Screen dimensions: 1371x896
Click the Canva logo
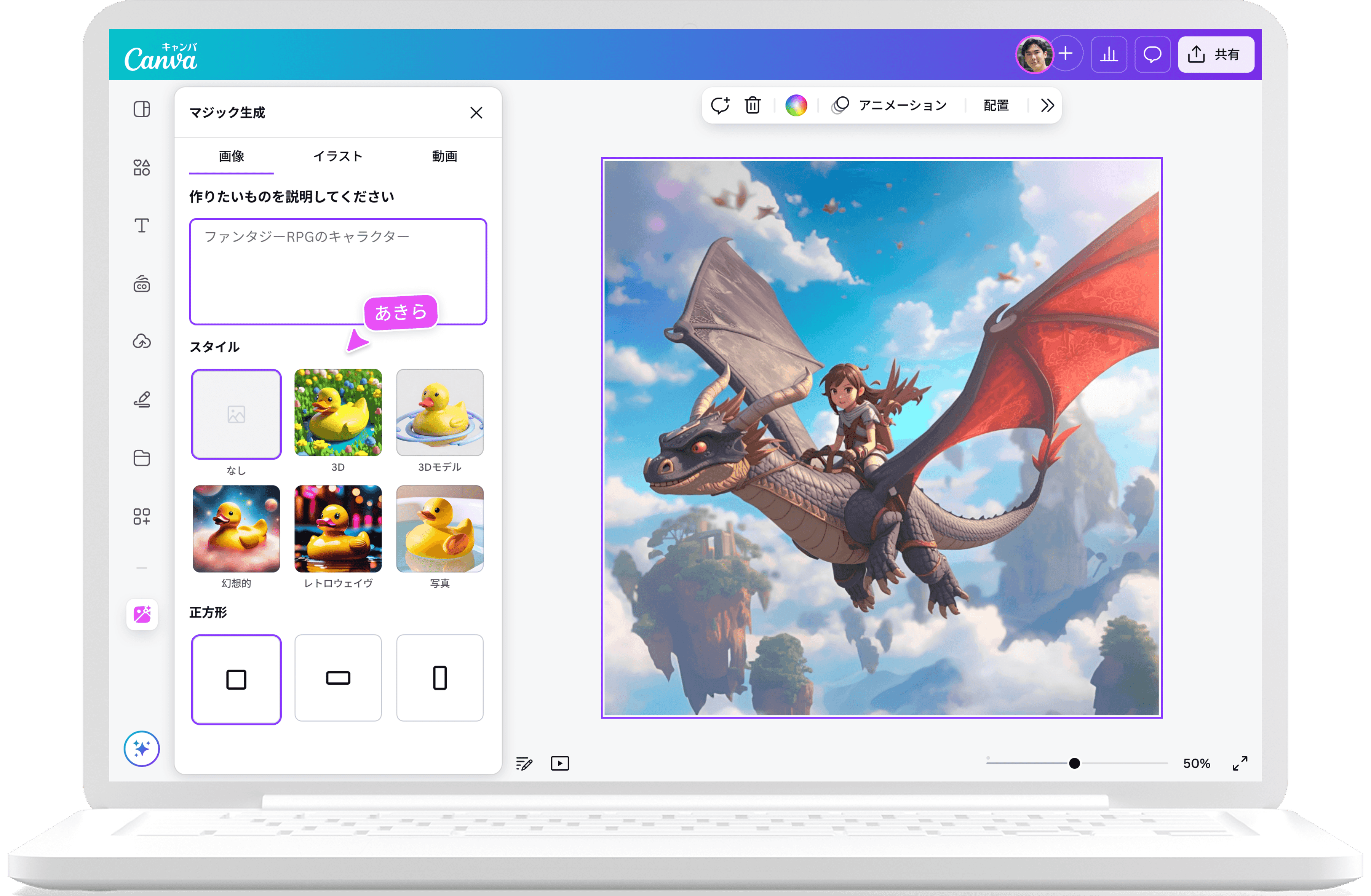coord(161,57)
